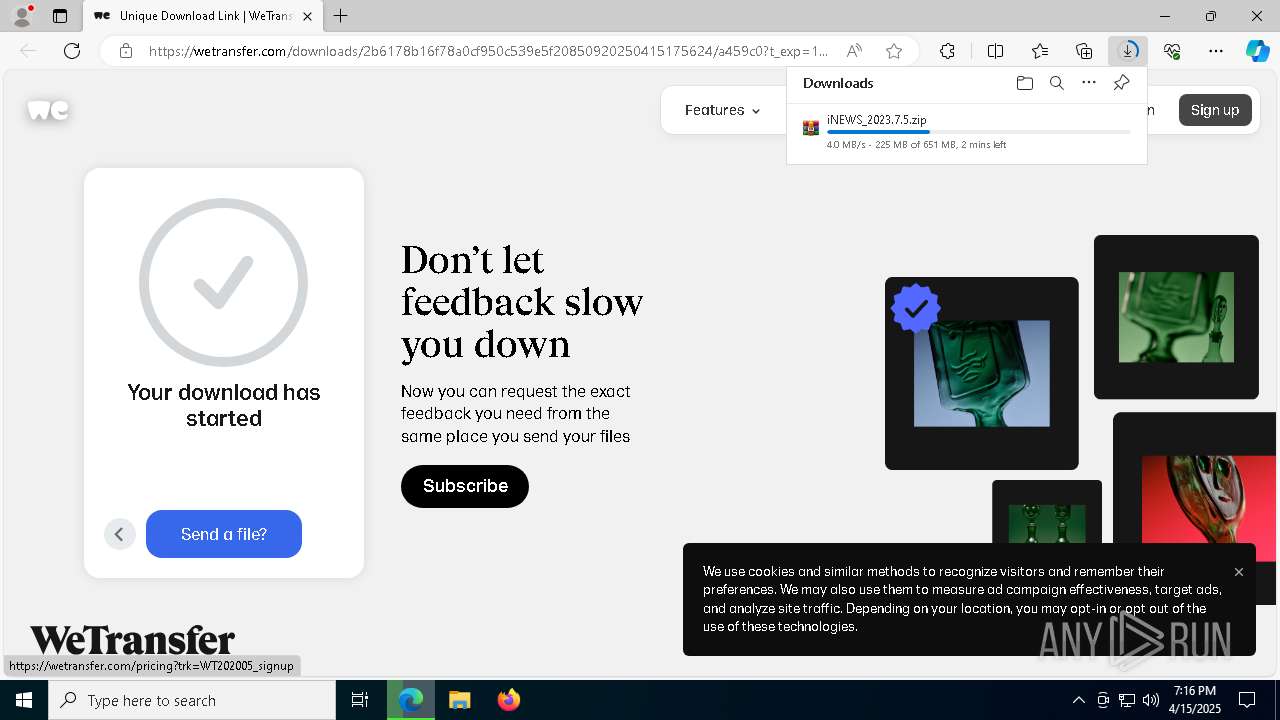Viewport: 1280px width, 720px height.
Task: Select the top right green glass thumbnail
Action: coord(1176,317)
